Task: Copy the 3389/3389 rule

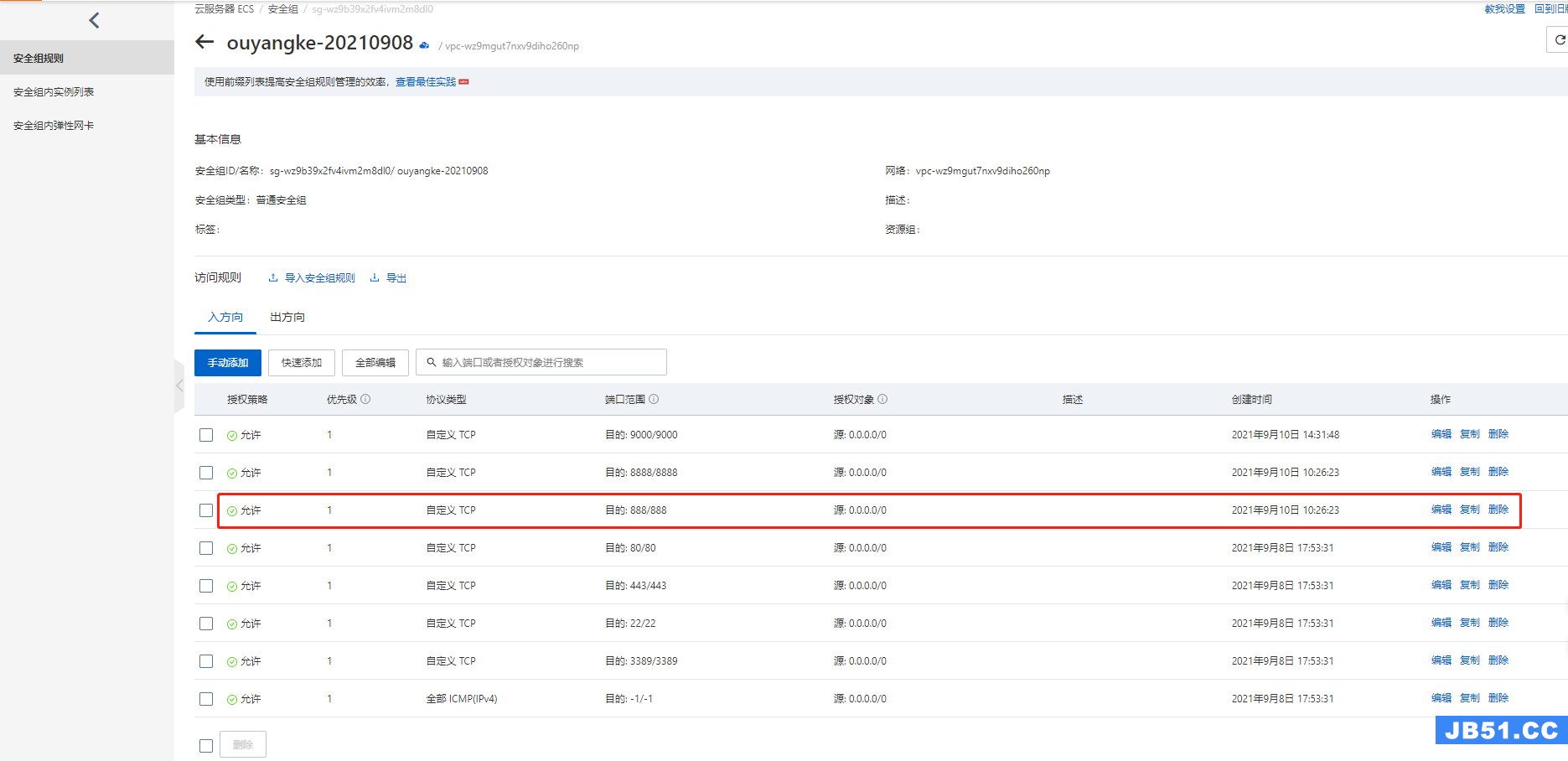Action: click(x=1470, y=660)
